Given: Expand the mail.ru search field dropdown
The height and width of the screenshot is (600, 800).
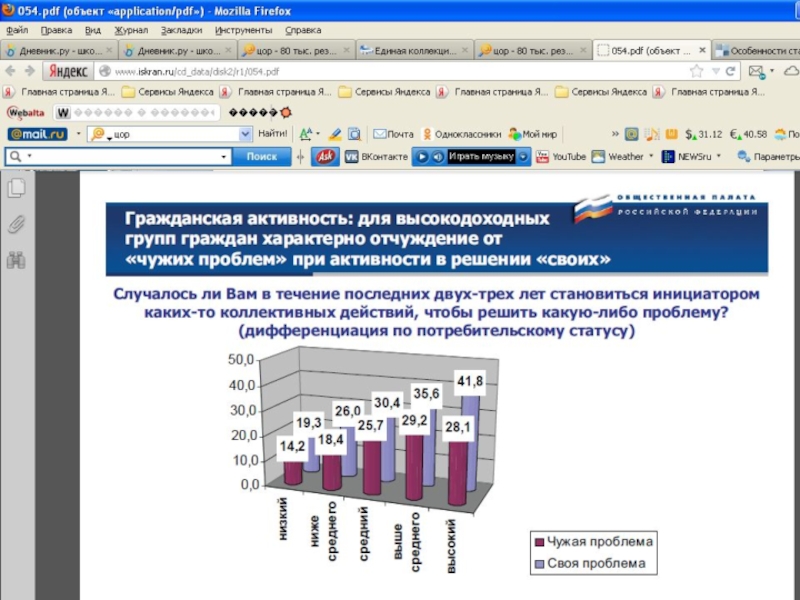Looking at the screenshot, I should pos(245,134).
